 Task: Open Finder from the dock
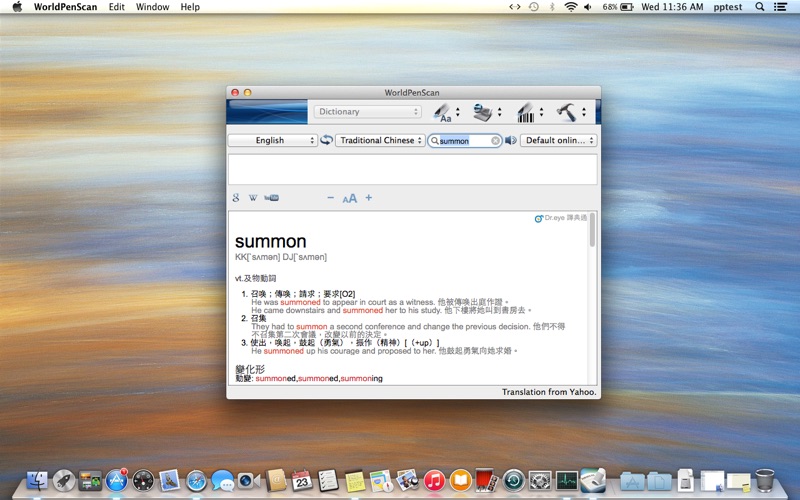coord(37,481)
